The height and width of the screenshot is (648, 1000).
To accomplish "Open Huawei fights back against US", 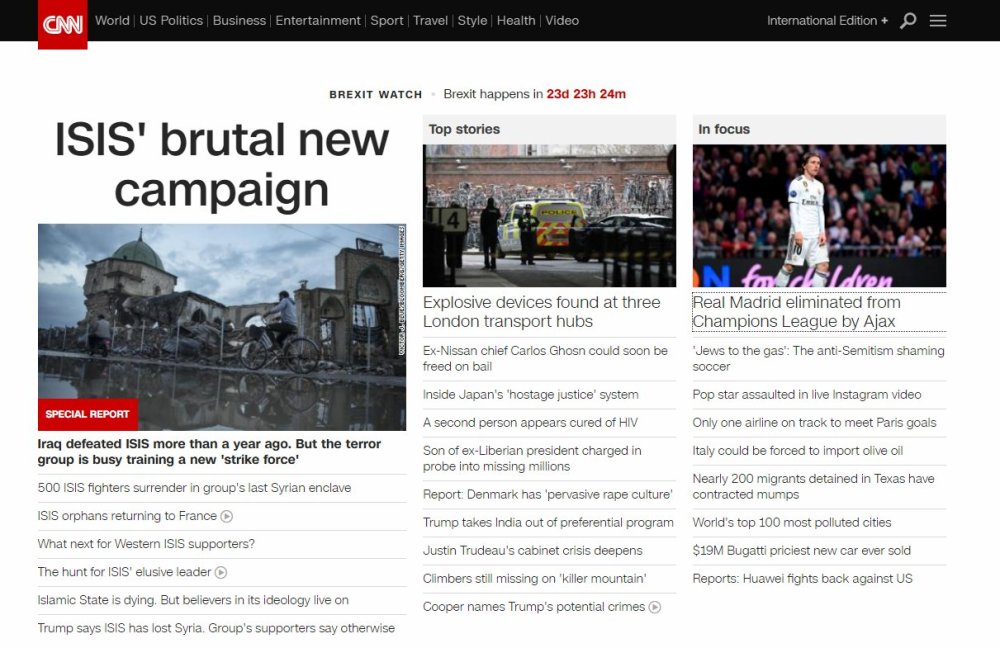I will pyautogui.click(x=802, y=579).
